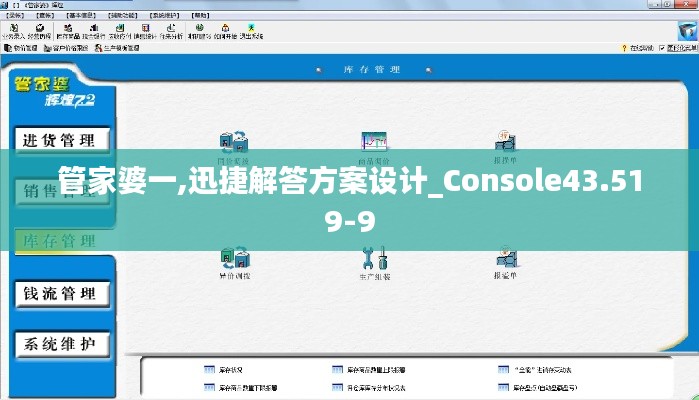
Task: Open the 库存状况 report link
Action: [231, 369]
